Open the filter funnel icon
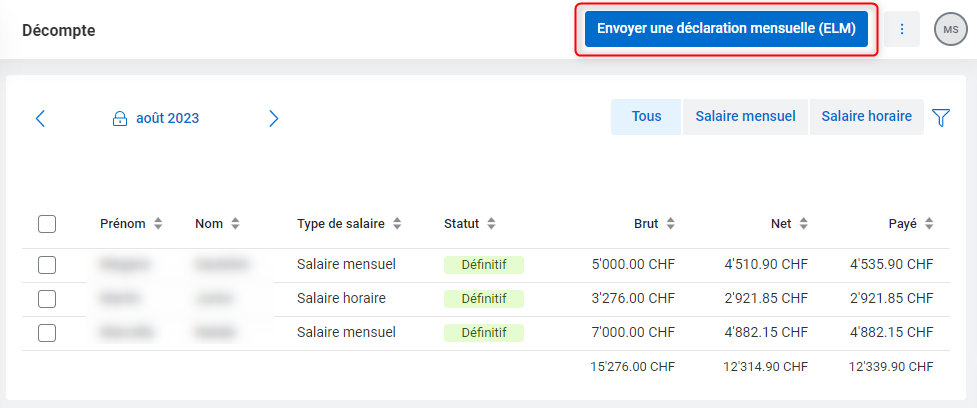977x408 pixels. tap(941, 117)
